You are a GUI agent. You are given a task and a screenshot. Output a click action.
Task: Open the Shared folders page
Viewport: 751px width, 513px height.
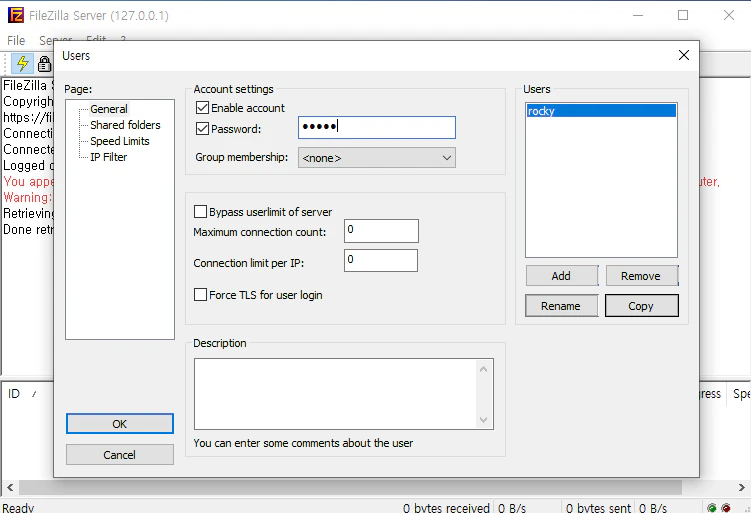pyautogui.click(x=125, y=125)
